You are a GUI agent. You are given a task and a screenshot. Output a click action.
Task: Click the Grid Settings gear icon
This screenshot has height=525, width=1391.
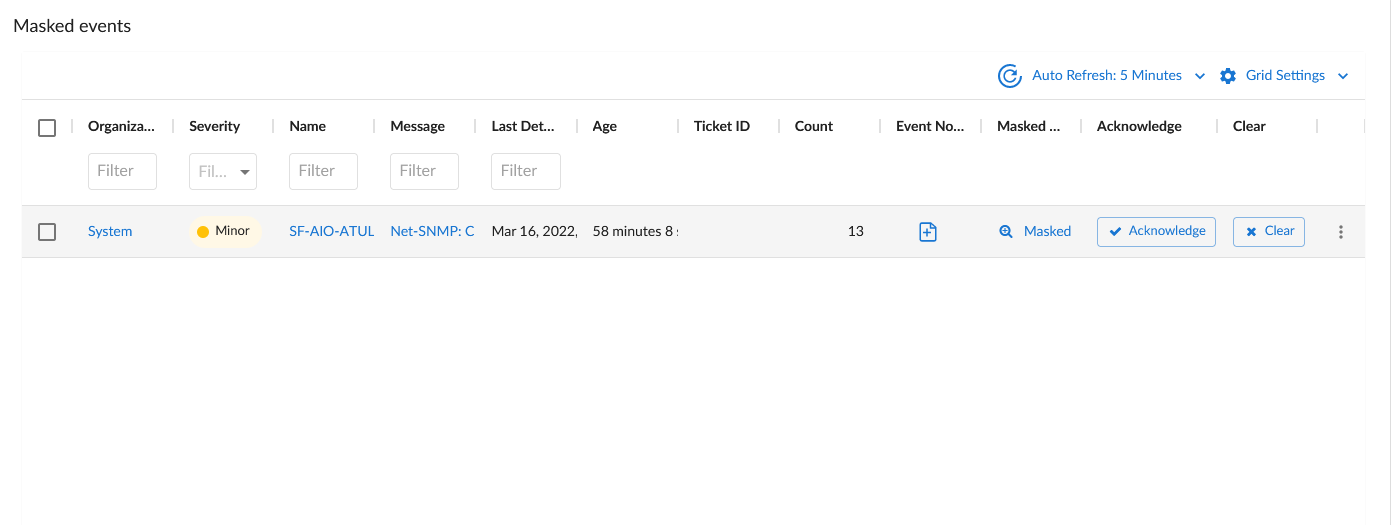1228,76
